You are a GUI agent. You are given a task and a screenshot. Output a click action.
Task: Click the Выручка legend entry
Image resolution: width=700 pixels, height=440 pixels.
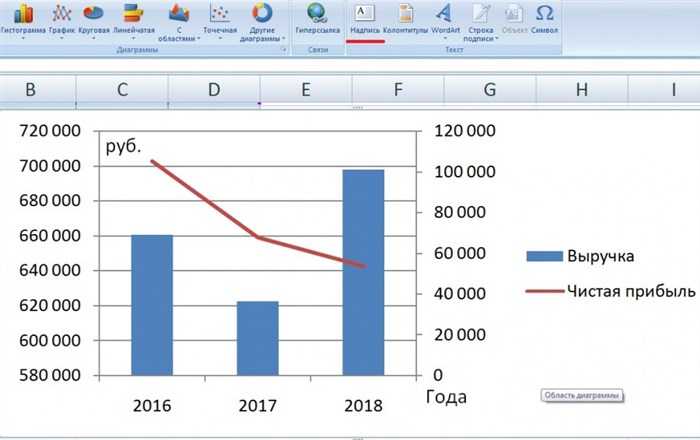pos(580,256)
